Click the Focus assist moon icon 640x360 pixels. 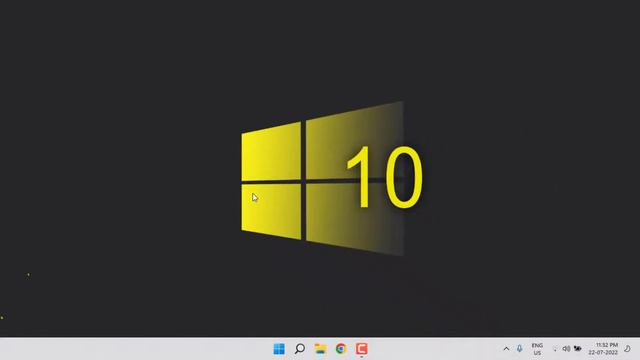point(627,349)
